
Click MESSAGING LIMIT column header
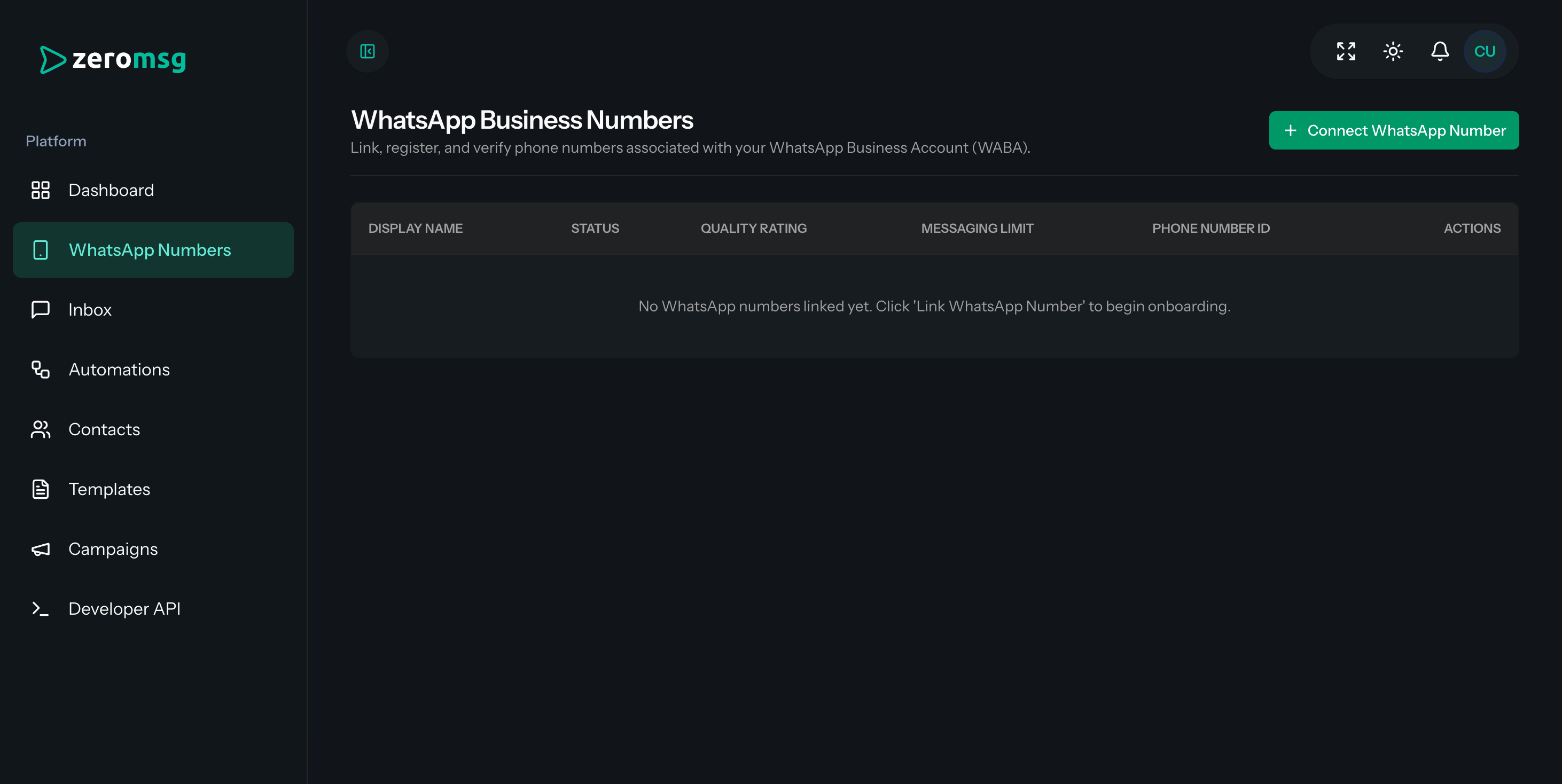pos(977,229)
